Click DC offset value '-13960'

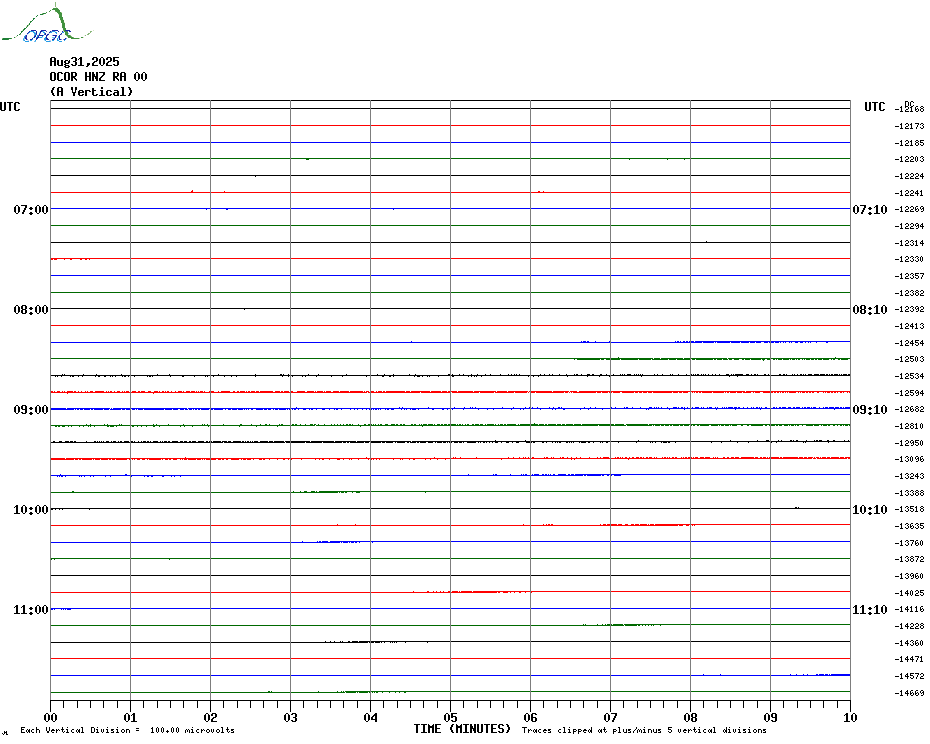909,576
